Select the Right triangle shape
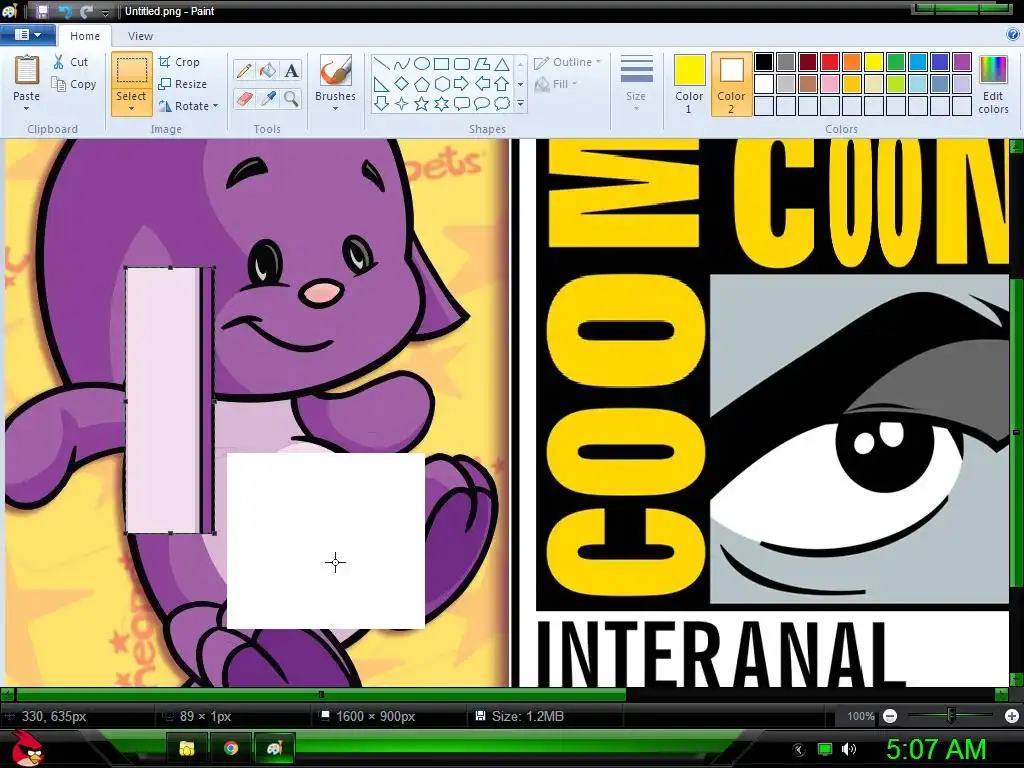 [382, 84]
